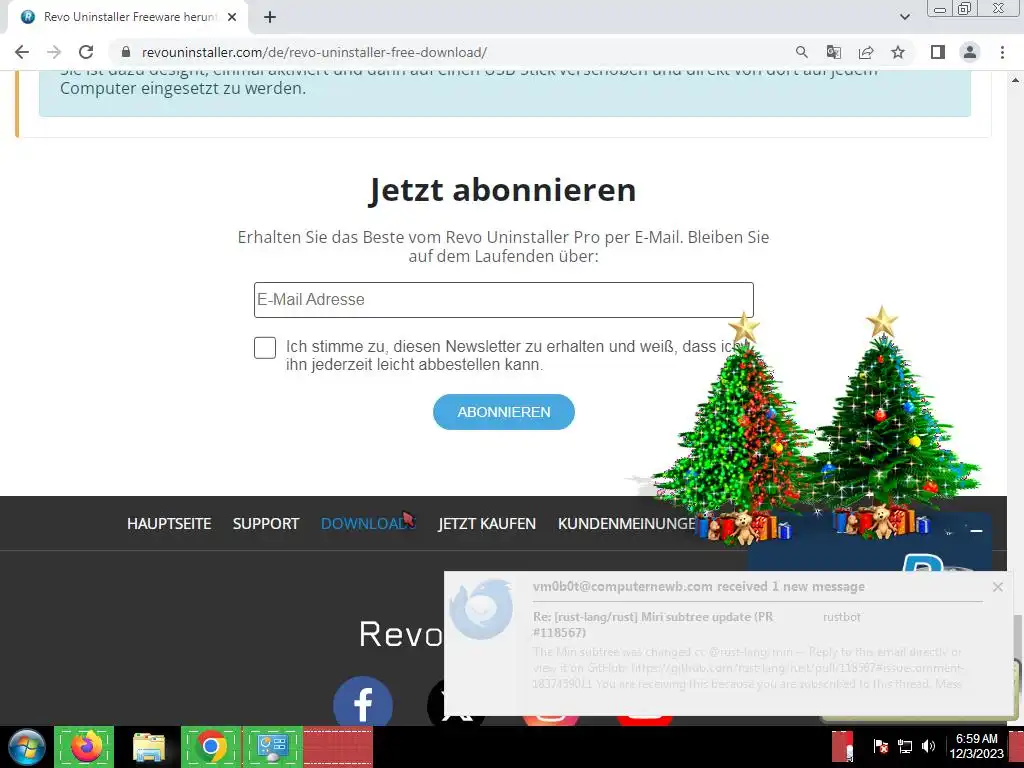1024x768 pixels.
Task: Bookmark this page with the star icon
Action: coord(898,52)
